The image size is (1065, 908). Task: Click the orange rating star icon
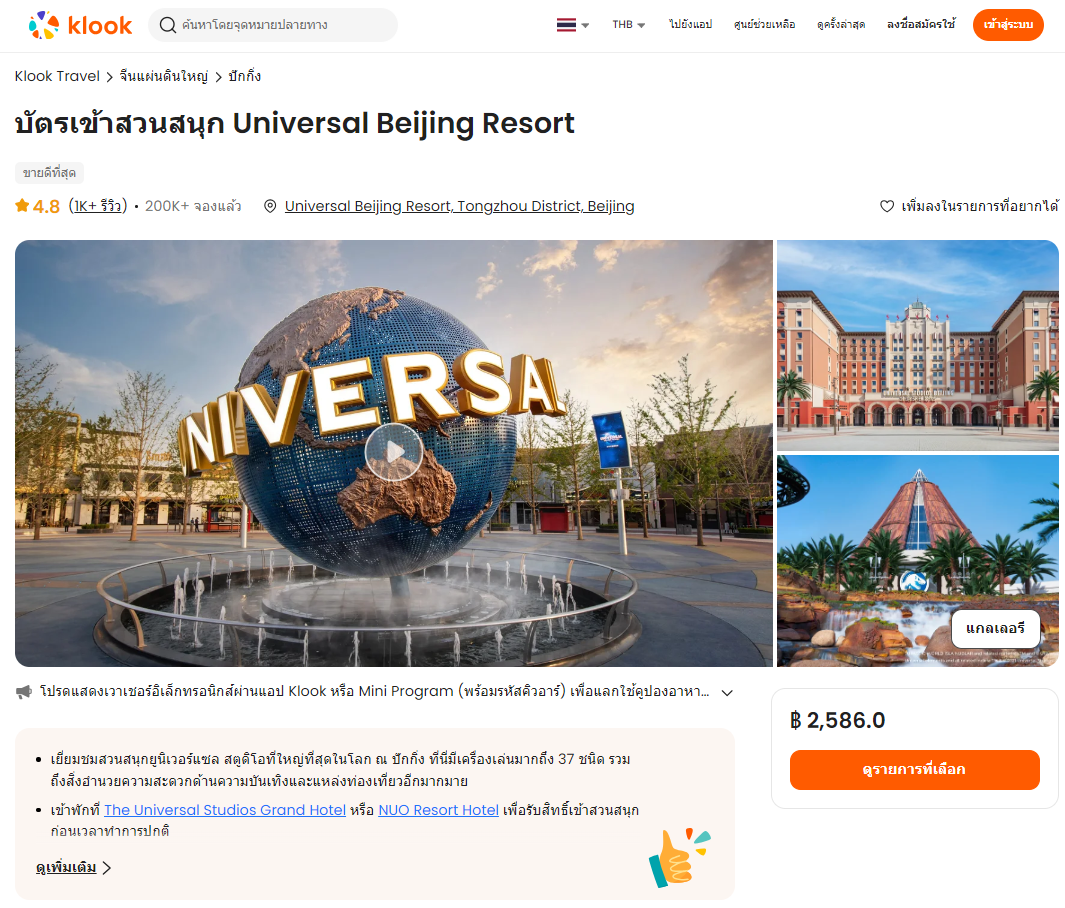click(22, 205)
